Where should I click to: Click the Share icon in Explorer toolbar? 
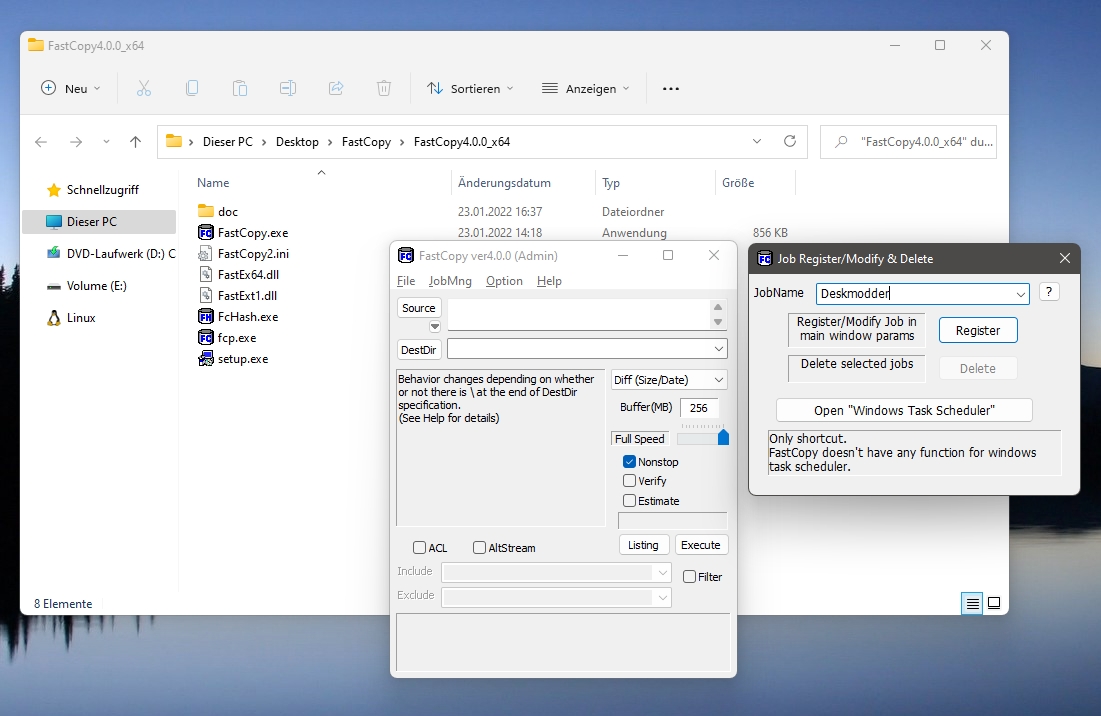pos(336,88)
